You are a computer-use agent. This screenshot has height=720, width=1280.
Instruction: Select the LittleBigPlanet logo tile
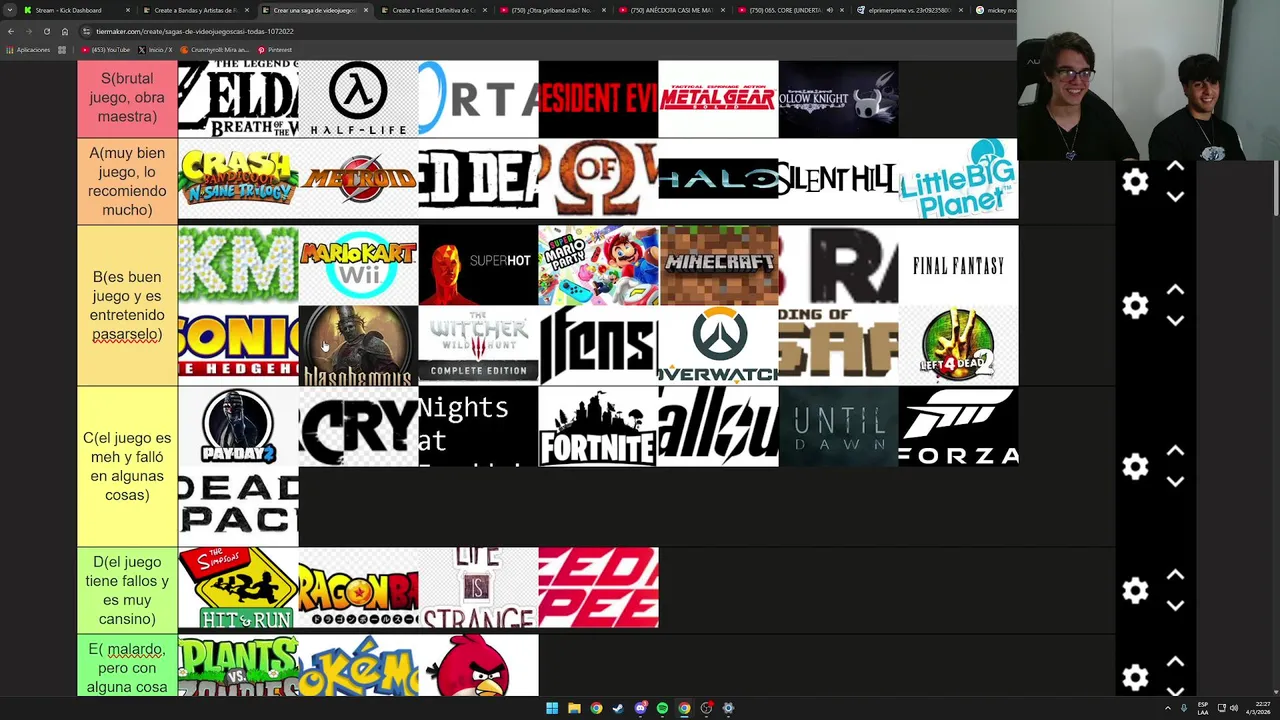pyautogui.click(x=958, y=179)
